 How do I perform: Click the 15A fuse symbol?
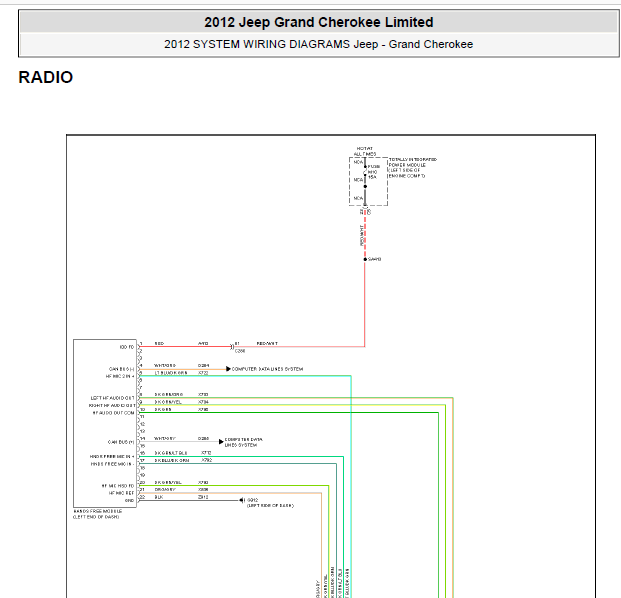pos(365,172)
